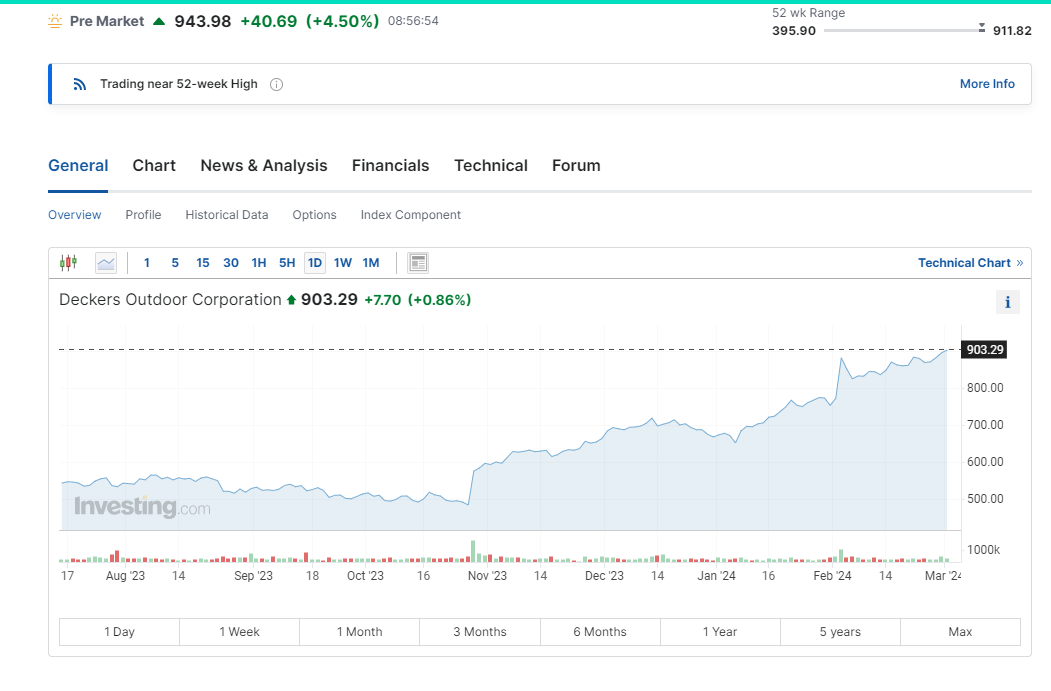Select the 15 minute interval
Image resolution: width=1051 pixels, height=691 pixels.
coord(202,263)
